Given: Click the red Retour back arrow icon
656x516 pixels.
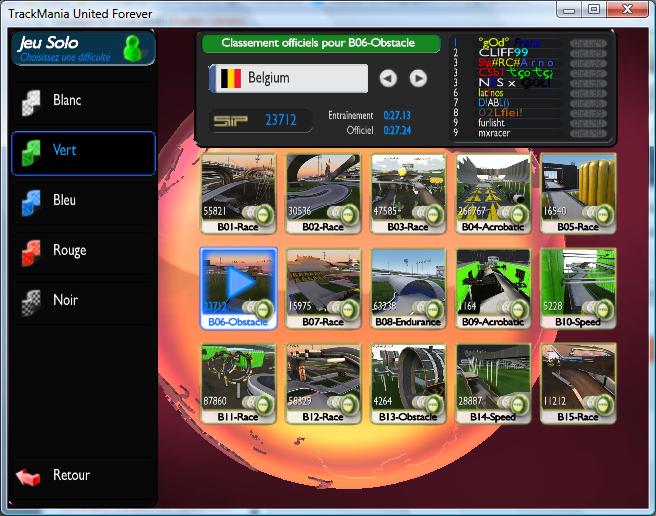Looking at the screenshot, I should 29,477.
